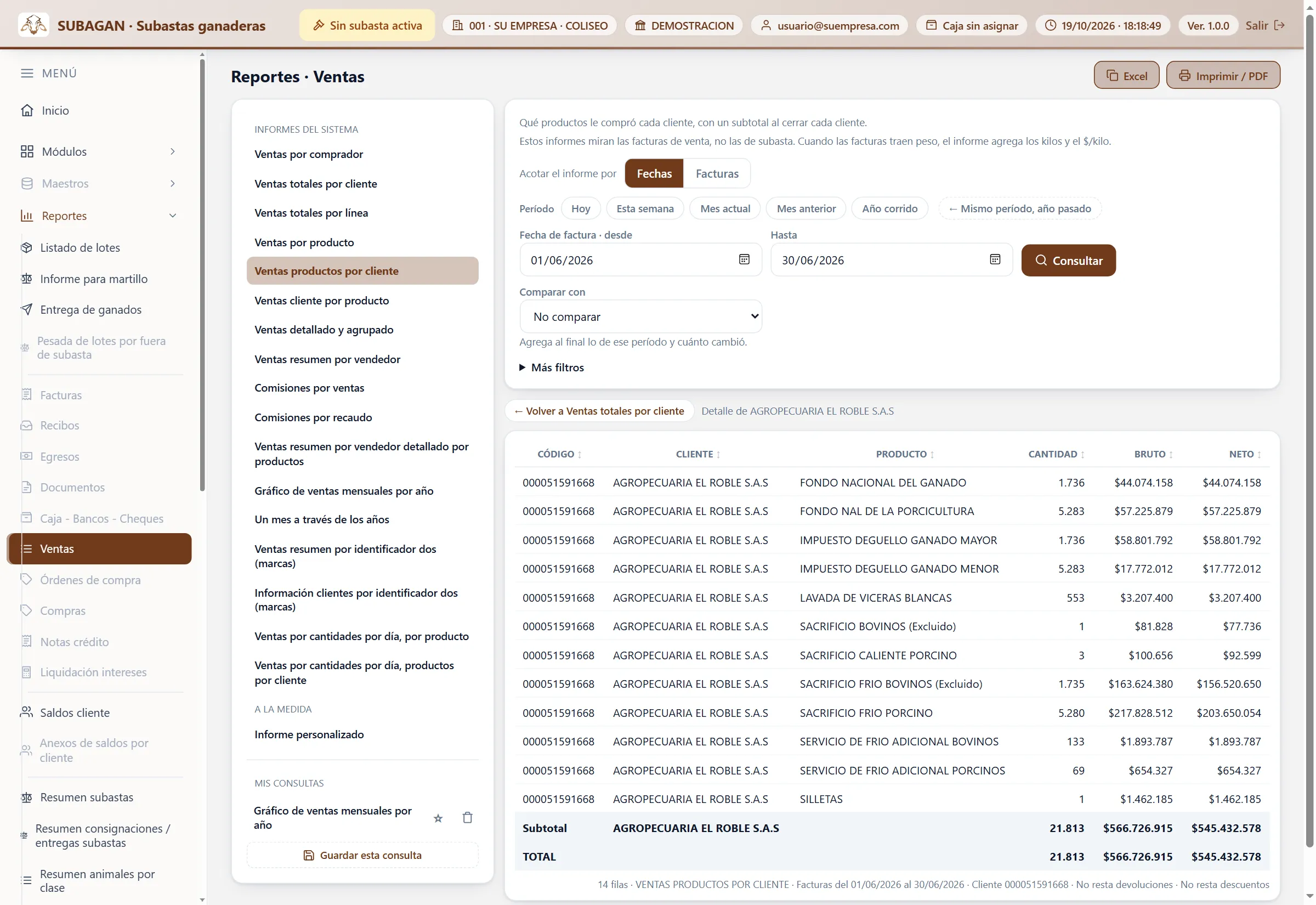Click Guardar esta consulta
The image size is (1316, 905).
click(362, 855)
